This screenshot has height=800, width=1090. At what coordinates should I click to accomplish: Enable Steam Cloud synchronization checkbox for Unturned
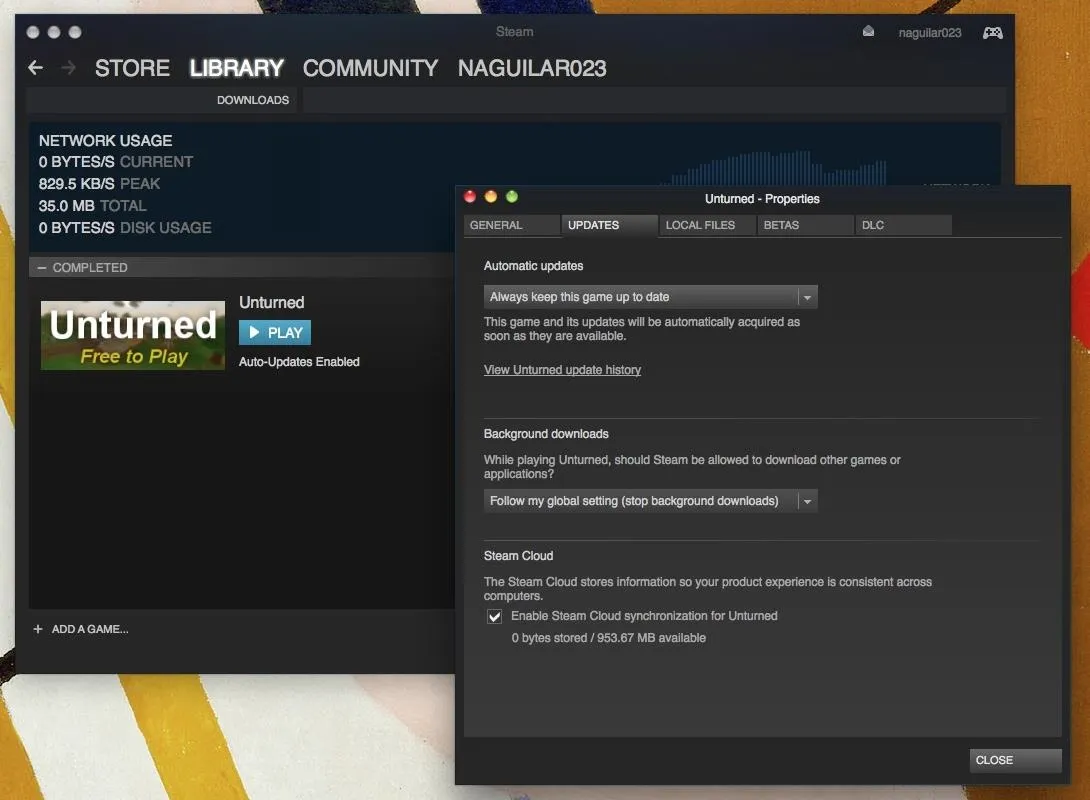(494, 617)
